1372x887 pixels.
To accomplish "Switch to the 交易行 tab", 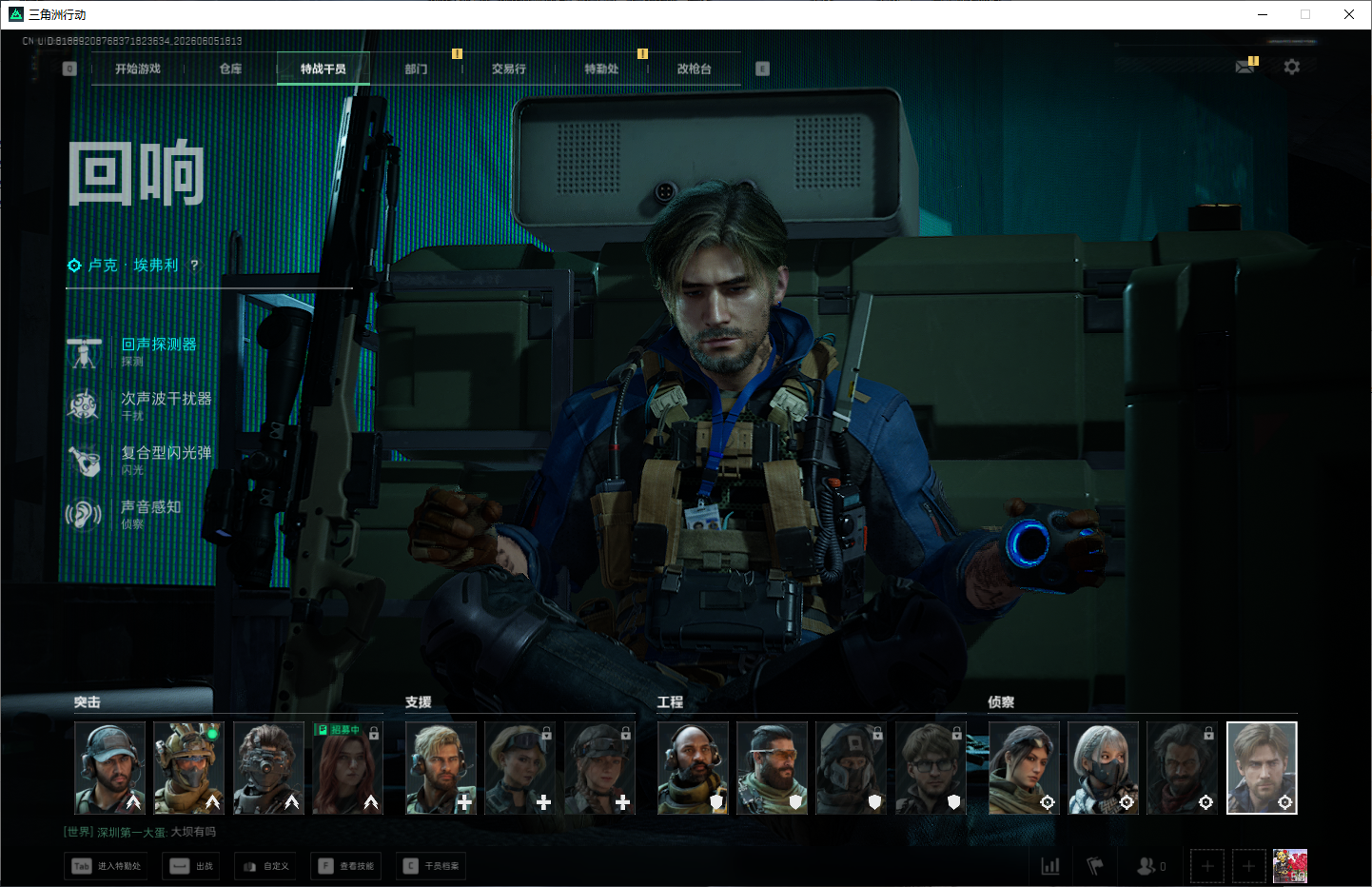I will (509, 69).
